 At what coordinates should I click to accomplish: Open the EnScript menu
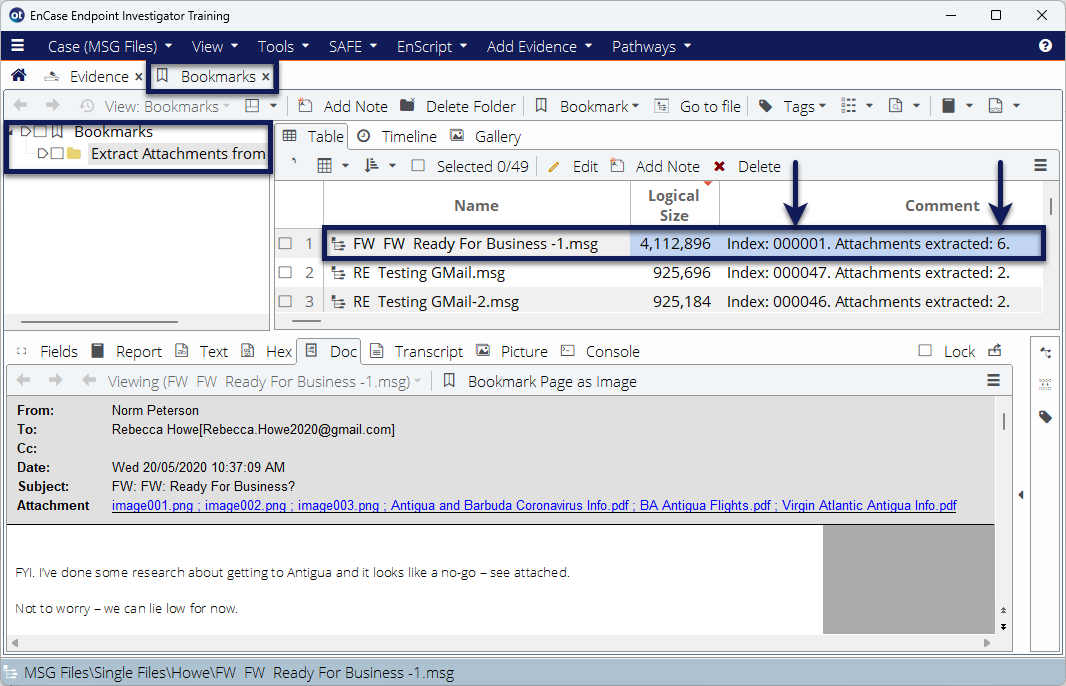pos(432,46)
